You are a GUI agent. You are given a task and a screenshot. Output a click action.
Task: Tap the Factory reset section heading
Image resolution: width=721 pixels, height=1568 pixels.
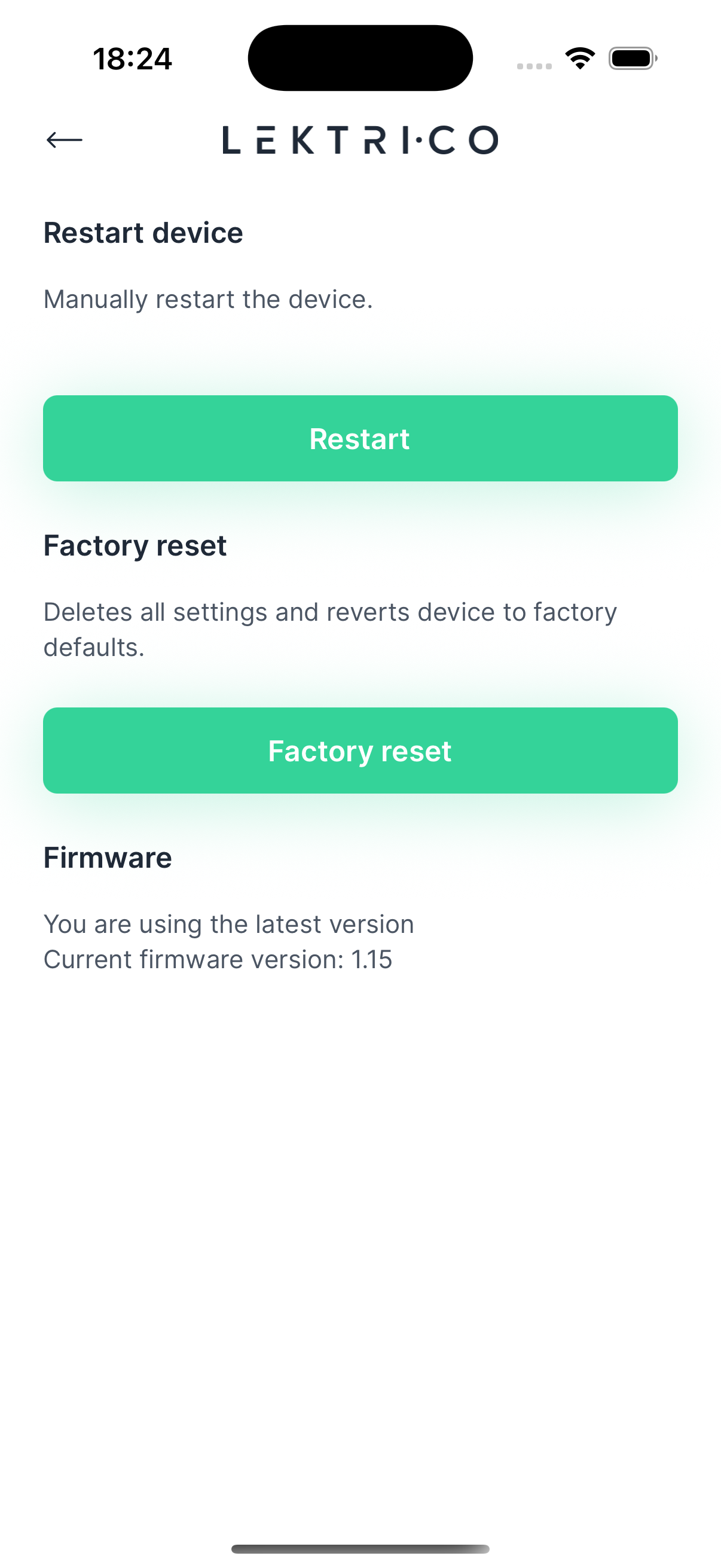tap(135, 545)
